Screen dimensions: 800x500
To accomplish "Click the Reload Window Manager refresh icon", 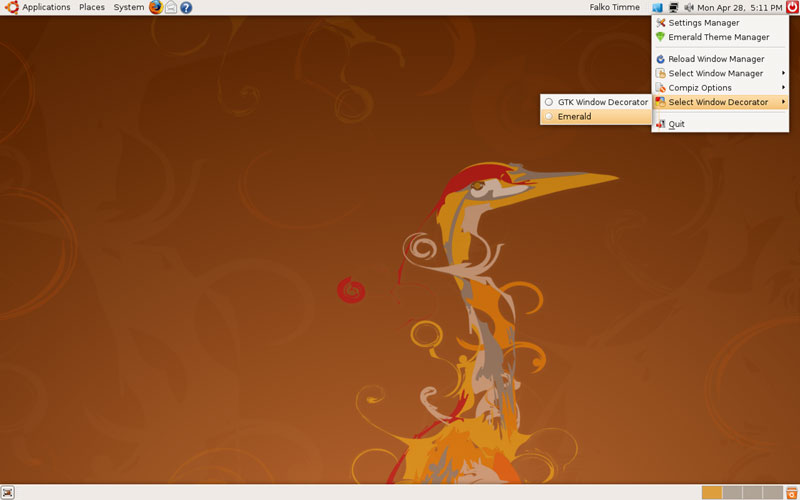I will pyautogui.click(x=661, y=59).
